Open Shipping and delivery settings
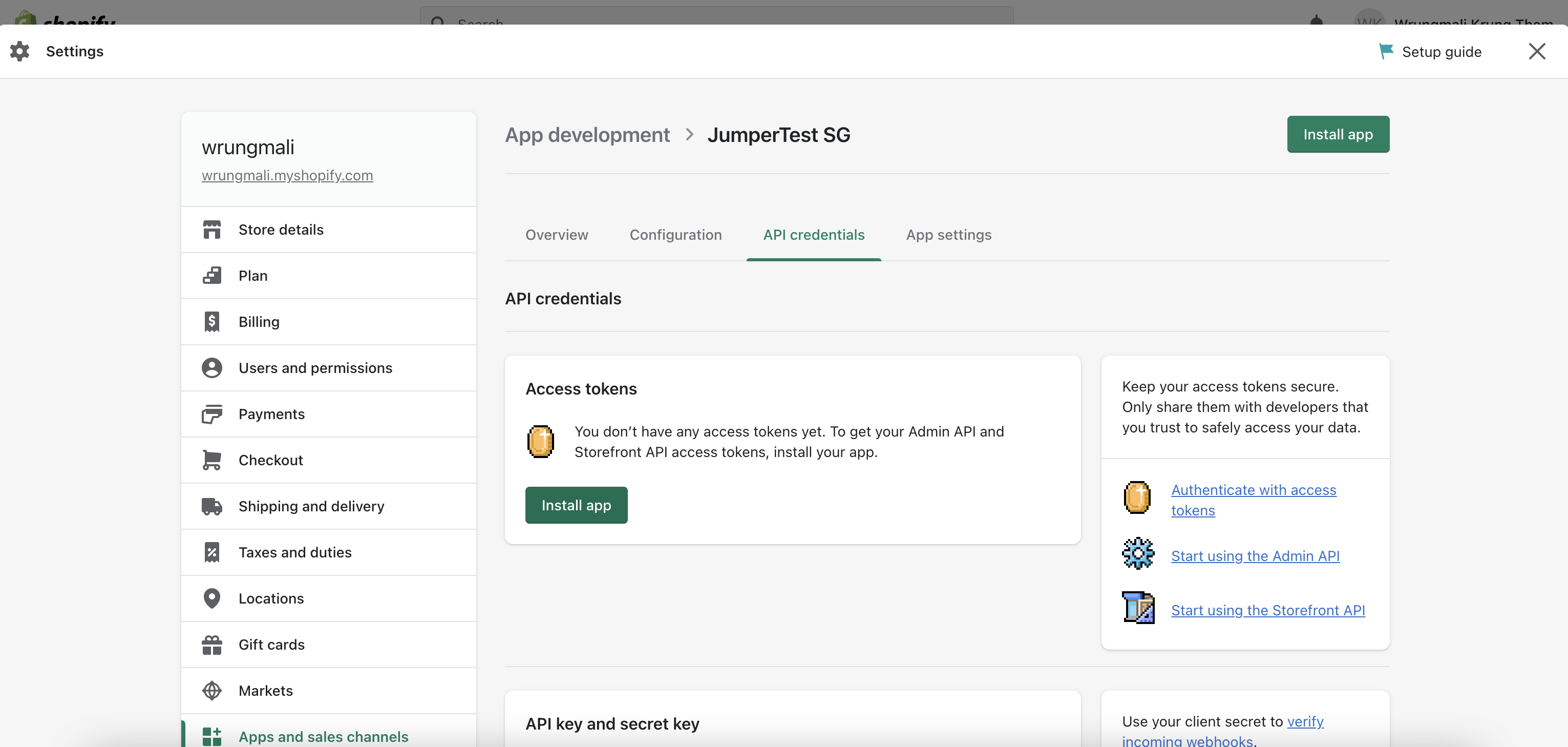 tap(329, 506)
